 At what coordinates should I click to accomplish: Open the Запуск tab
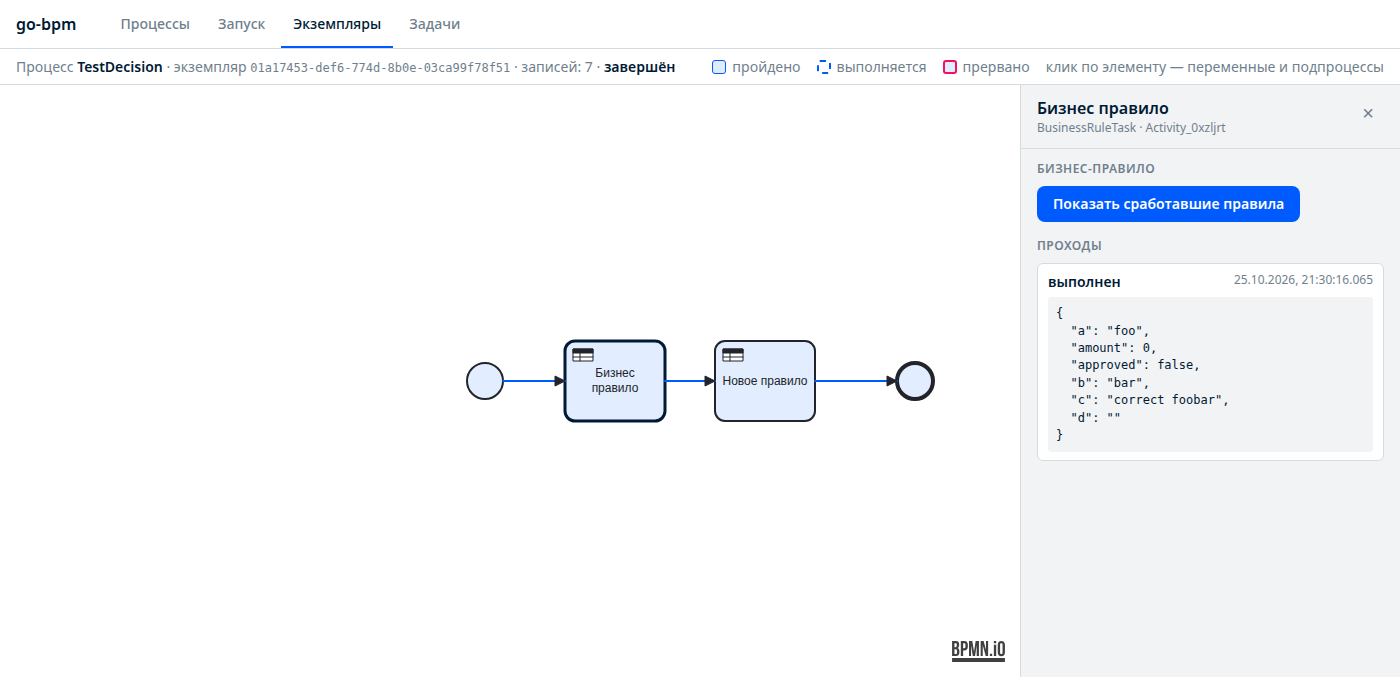point(242,24)
